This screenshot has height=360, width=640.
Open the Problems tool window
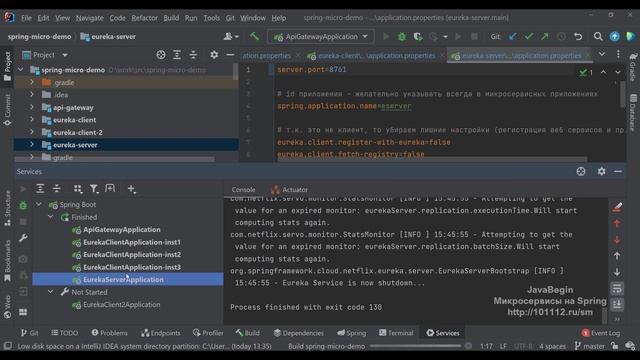(x=109, y=333)
